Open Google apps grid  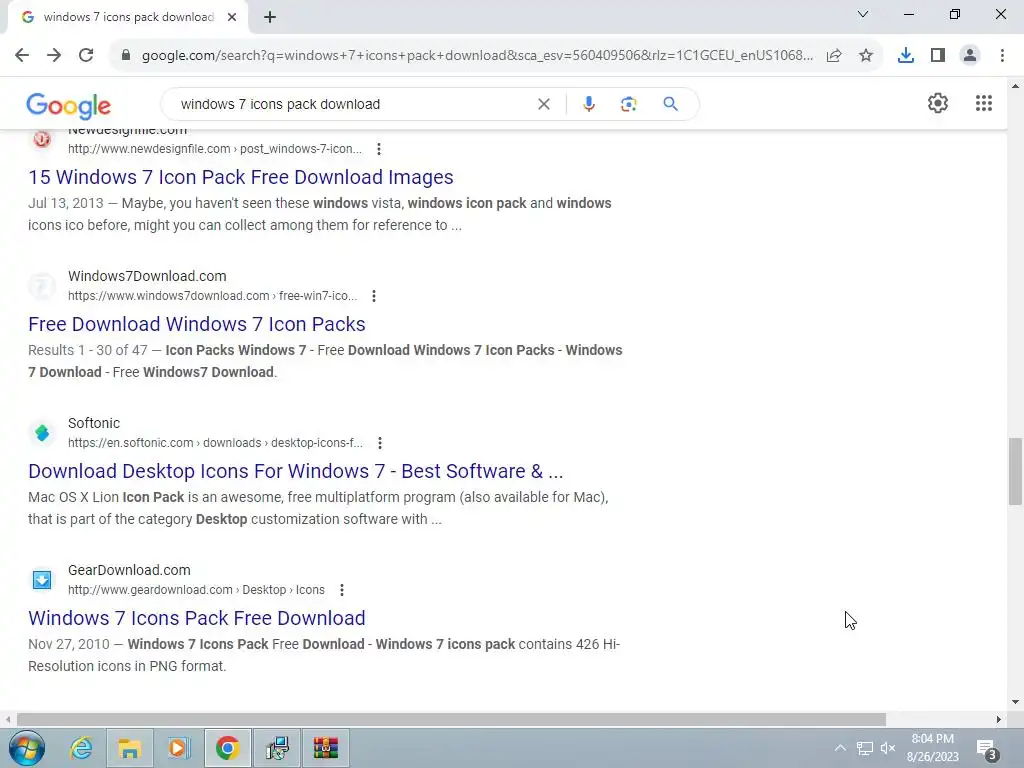tap(984, 103)
